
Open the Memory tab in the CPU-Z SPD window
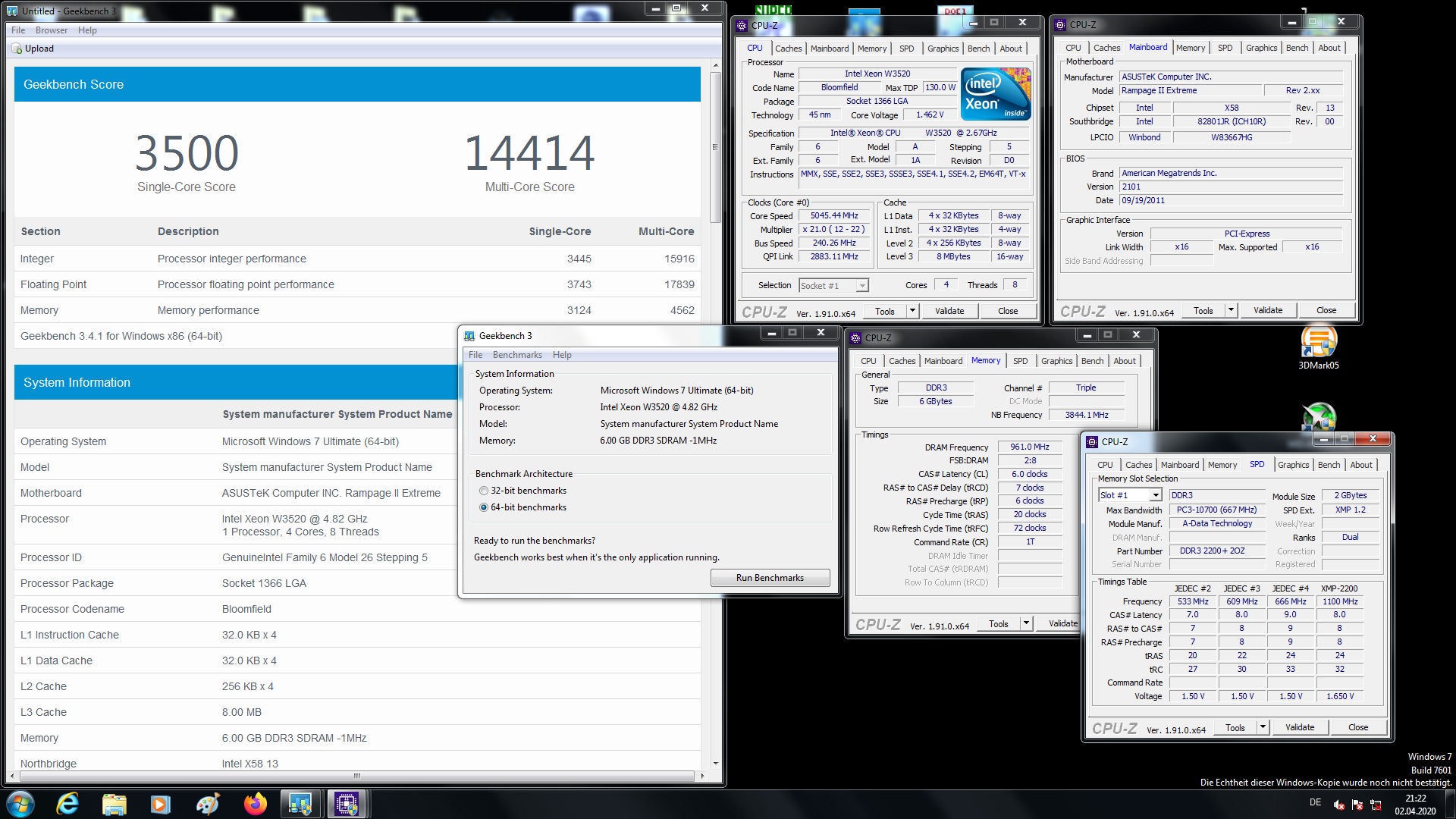click(1222, 465)
